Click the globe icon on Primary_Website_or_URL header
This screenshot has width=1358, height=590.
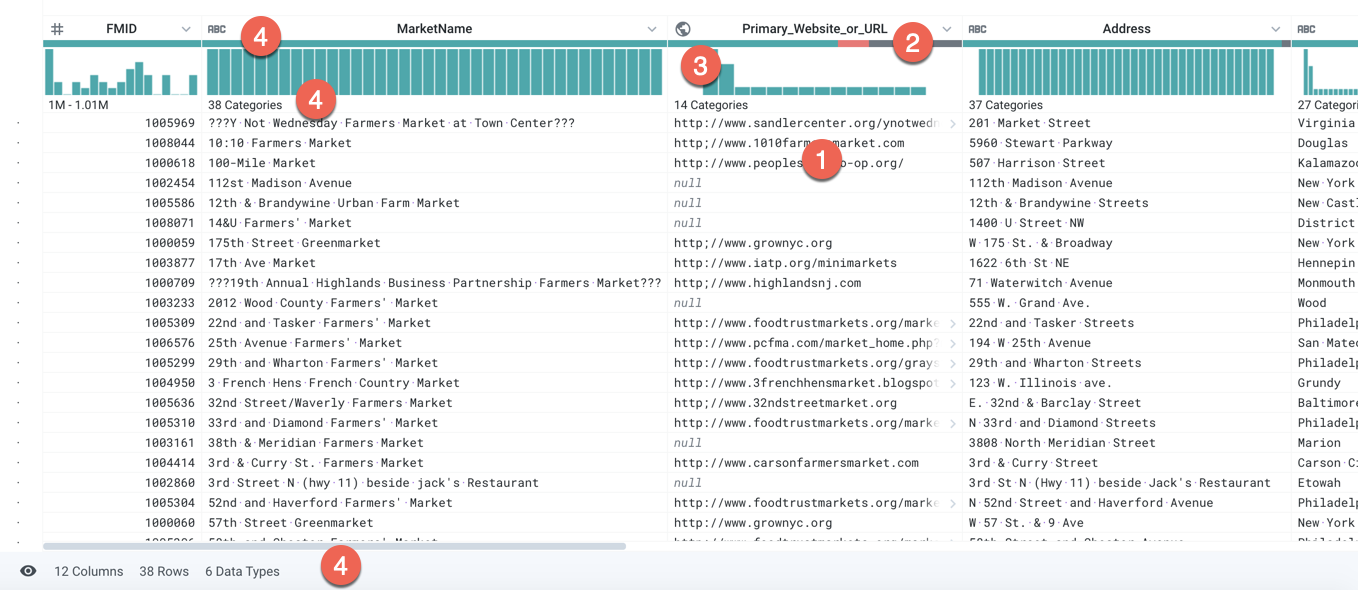pyautogui.click(x=682, y=28)
